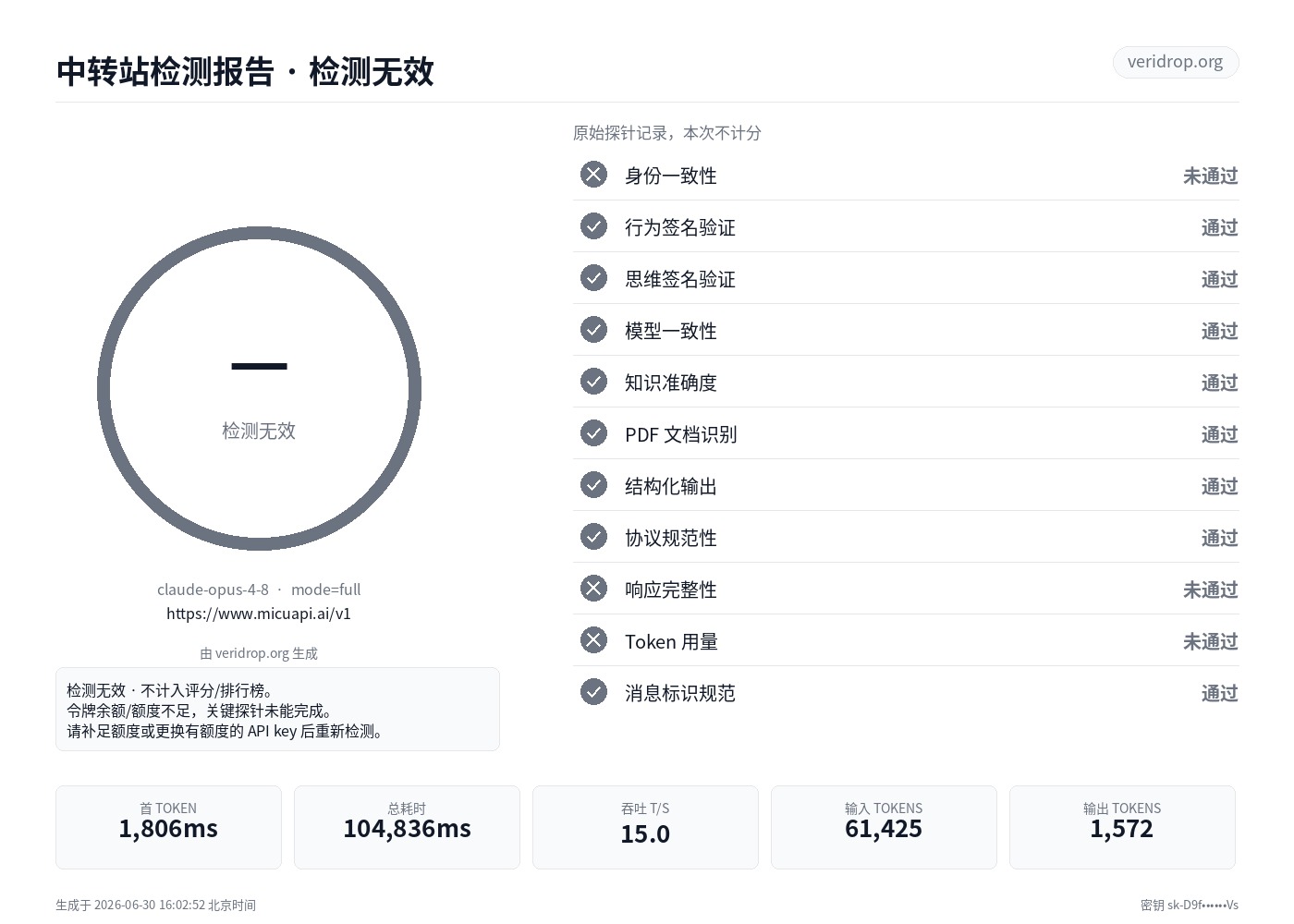
Task: Click the checkmark icon beside PDF 文档识别
Action: [593, 433]
